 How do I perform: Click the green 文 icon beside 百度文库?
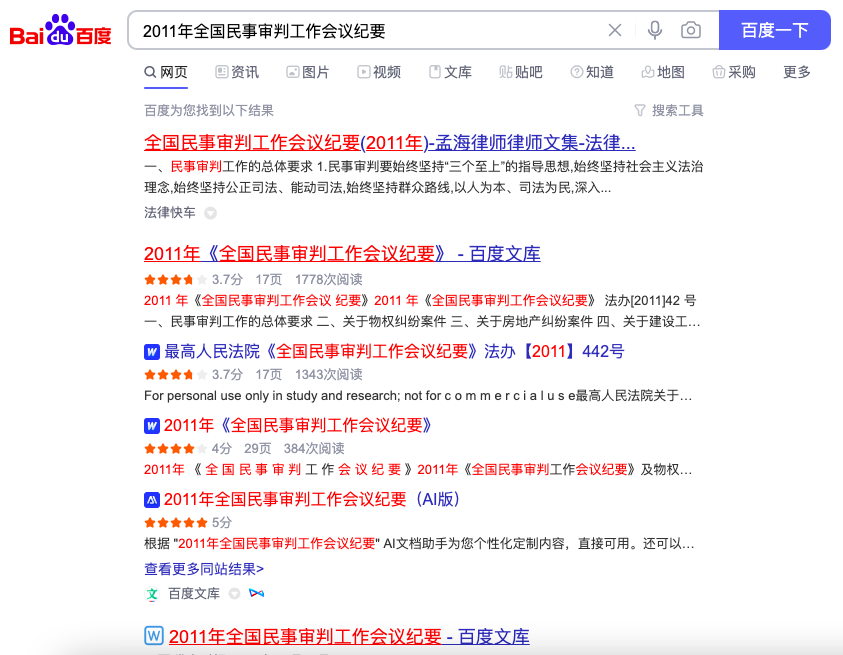point(152,594)
